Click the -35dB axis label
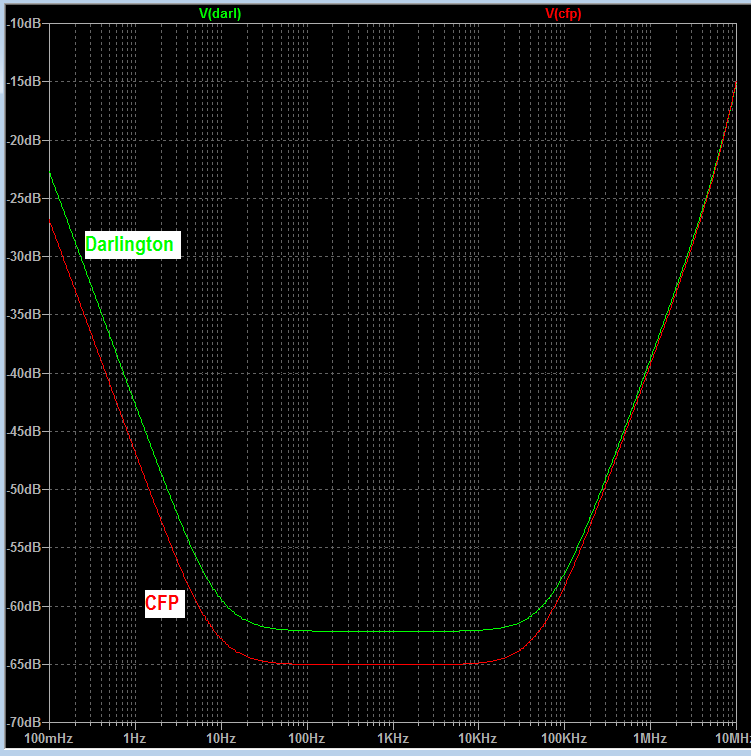Viewport: 751px width, 756px height. pos(24,314)
